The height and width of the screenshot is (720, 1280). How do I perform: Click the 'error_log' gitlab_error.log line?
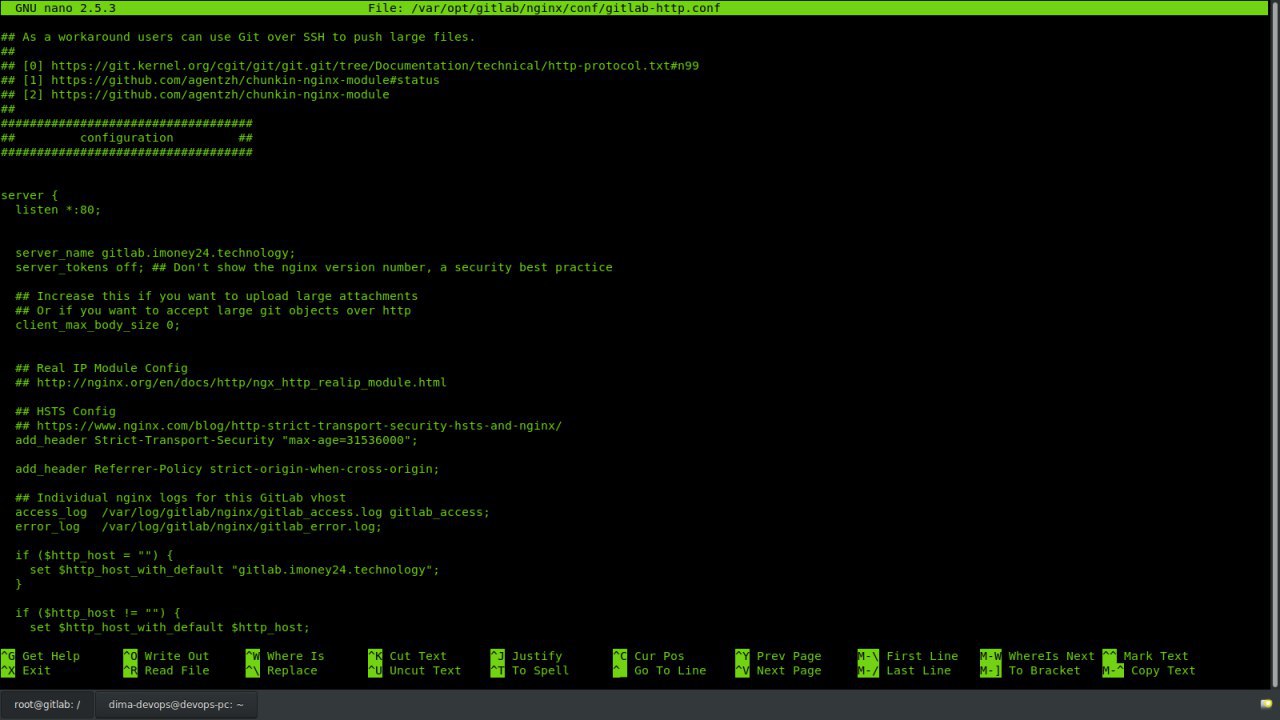(198, 527)
